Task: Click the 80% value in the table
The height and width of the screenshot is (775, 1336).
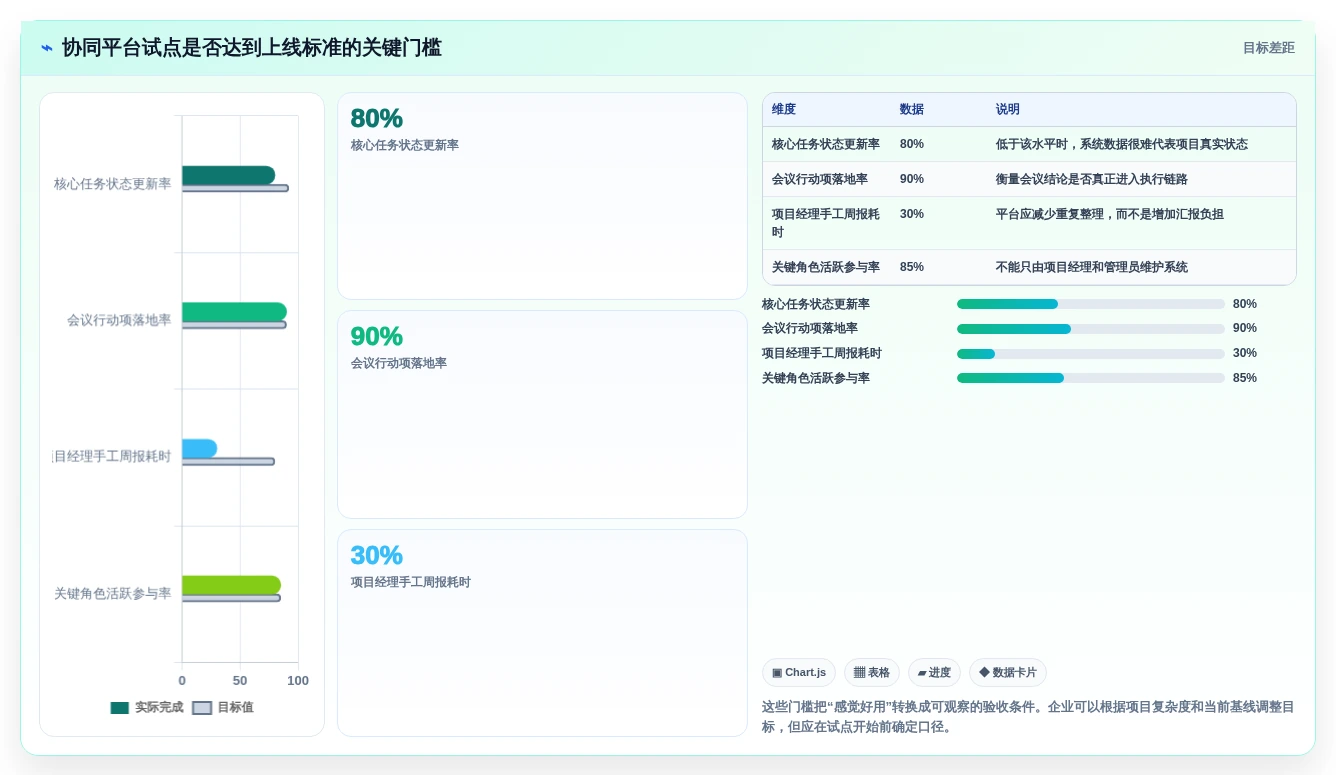Action: coord(912,144)
